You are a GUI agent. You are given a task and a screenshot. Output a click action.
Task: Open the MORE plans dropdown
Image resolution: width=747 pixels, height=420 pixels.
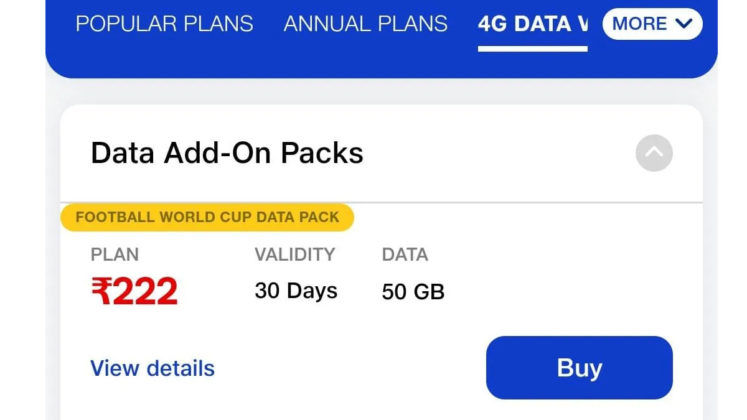coord(652,24)
